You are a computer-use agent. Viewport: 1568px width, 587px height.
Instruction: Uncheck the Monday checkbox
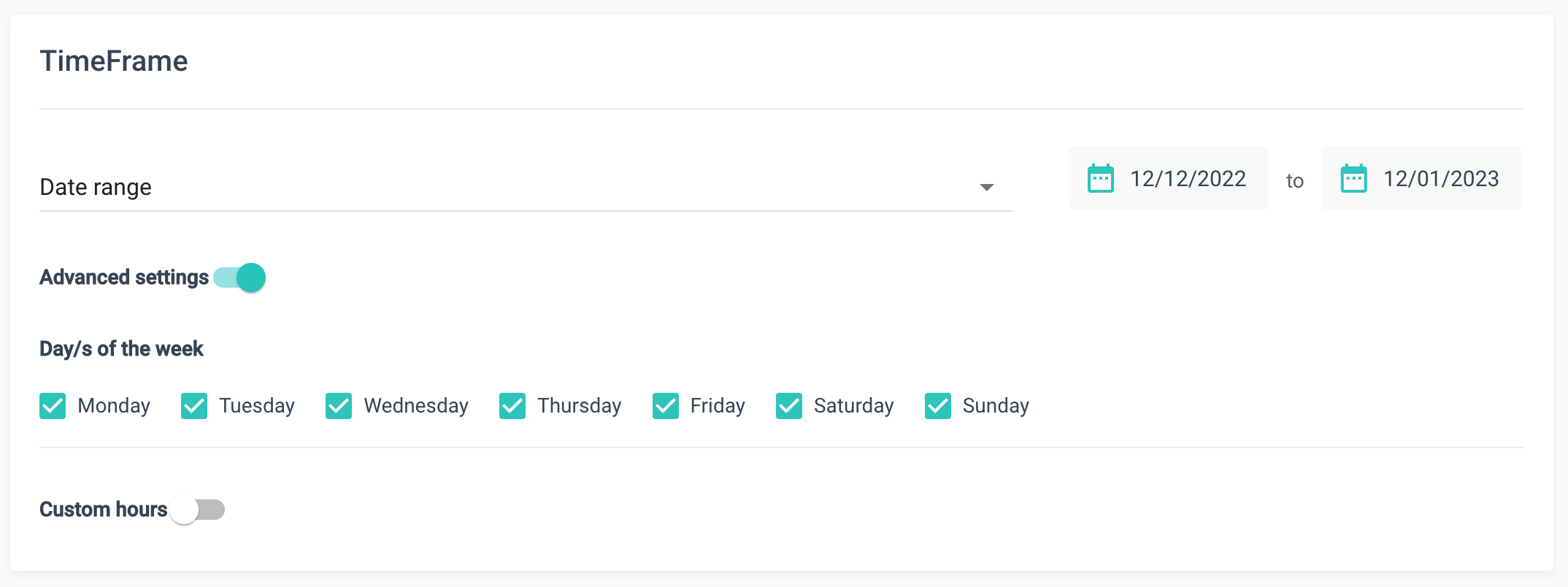53,406
